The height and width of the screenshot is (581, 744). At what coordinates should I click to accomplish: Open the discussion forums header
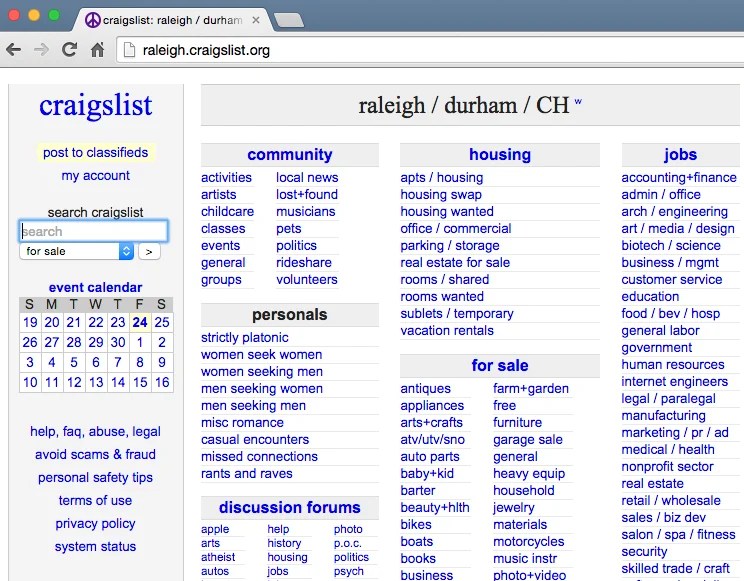(290, 507)
